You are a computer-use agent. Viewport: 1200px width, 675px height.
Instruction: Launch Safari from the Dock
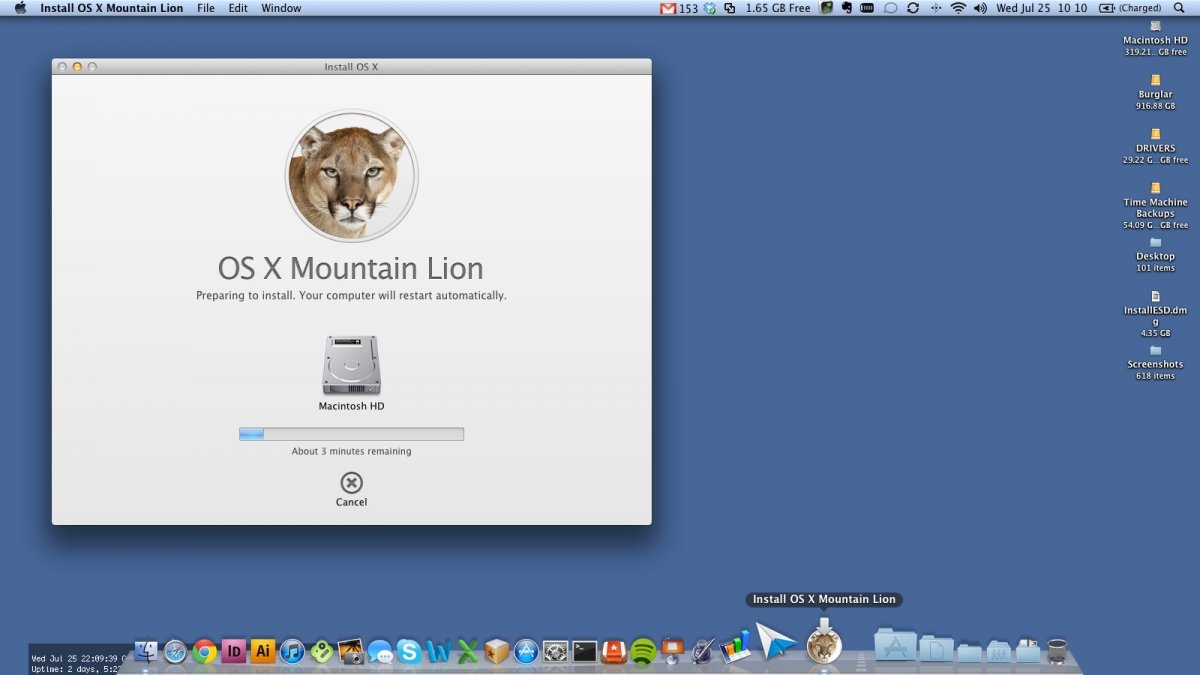point(176,651)
